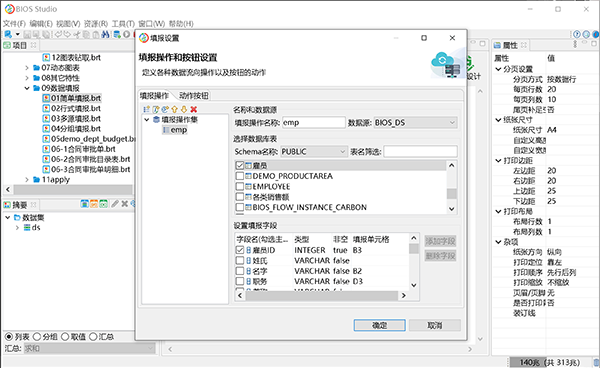Check the 各类销售额 table checkbox
This screenshot has height=368, width=600.
tap(240, 197)
